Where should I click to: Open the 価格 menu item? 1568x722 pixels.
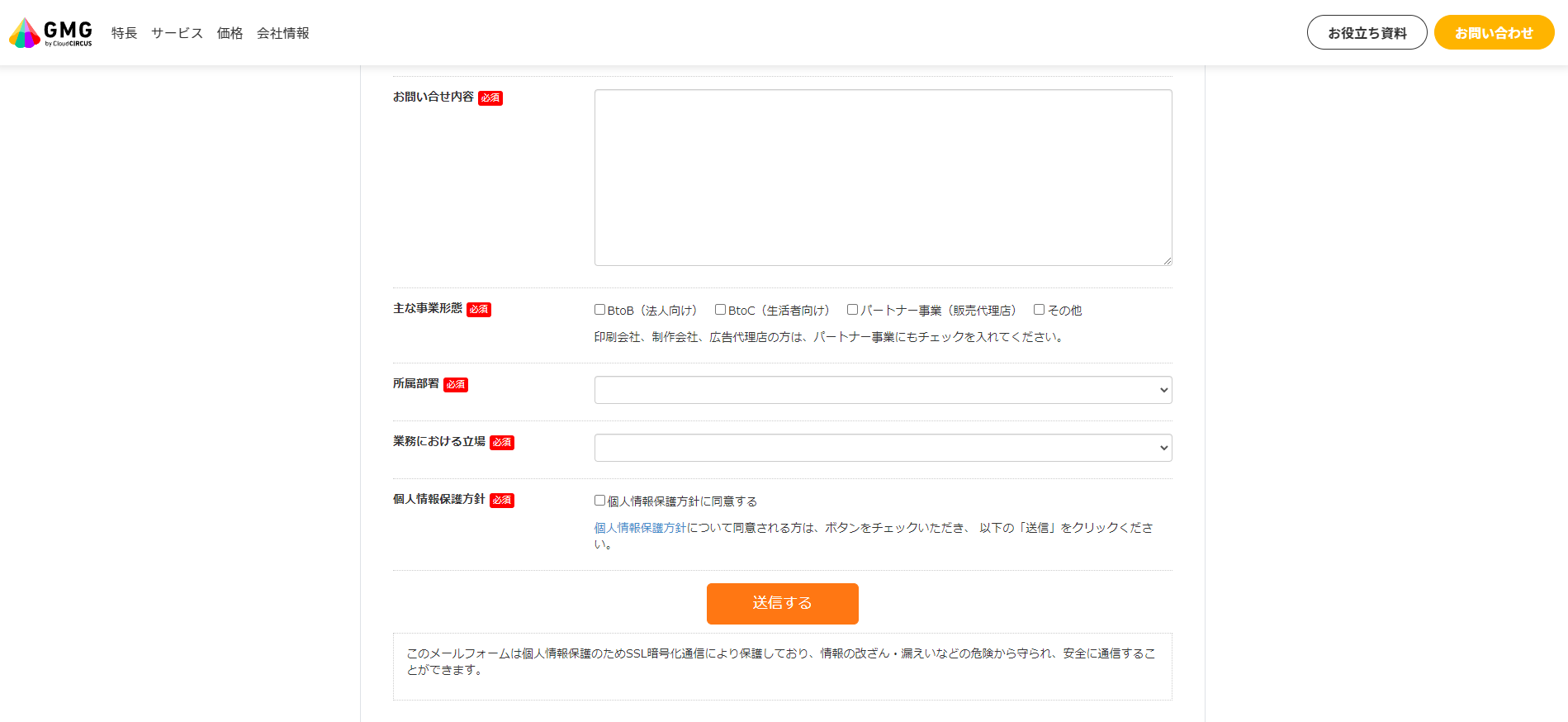[230, 33]
